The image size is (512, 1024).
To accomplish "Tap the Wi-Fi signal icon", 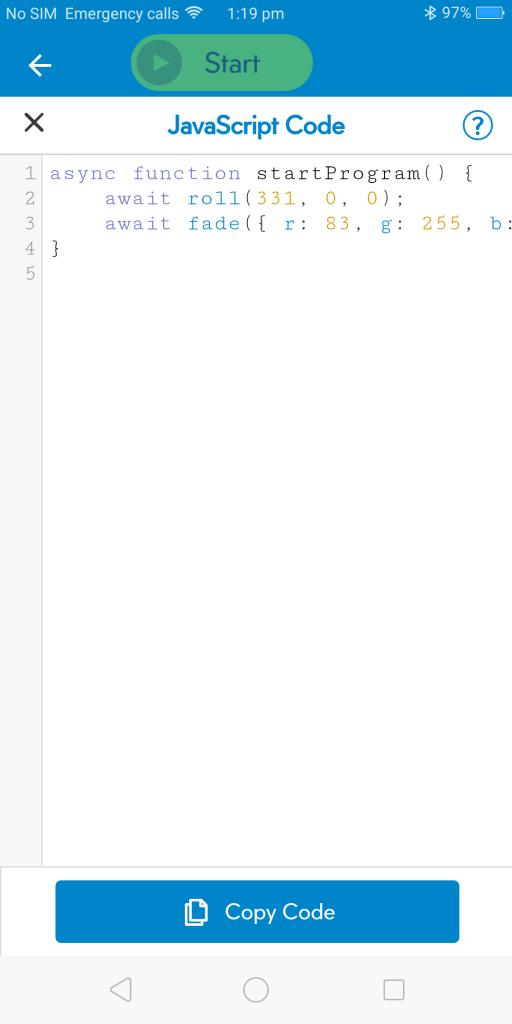I will point(194,12).
